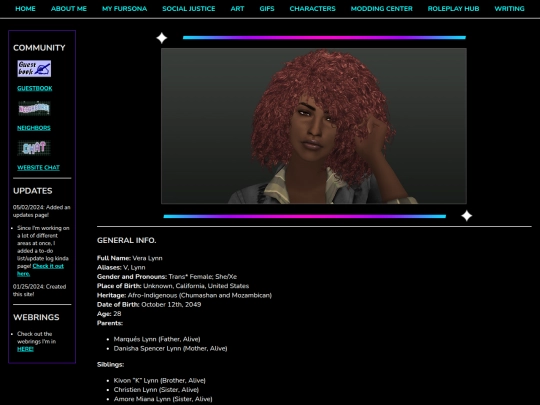Go to the Art page
Screen dimensions: 540x405
pyautogui.click(x=237, y=9)
